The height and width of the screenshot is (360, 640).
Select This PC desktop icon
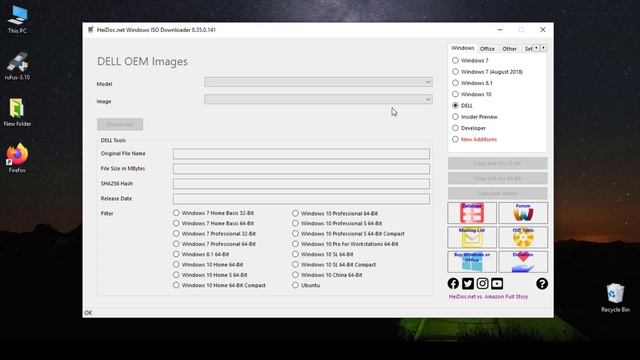coord(17,19)
